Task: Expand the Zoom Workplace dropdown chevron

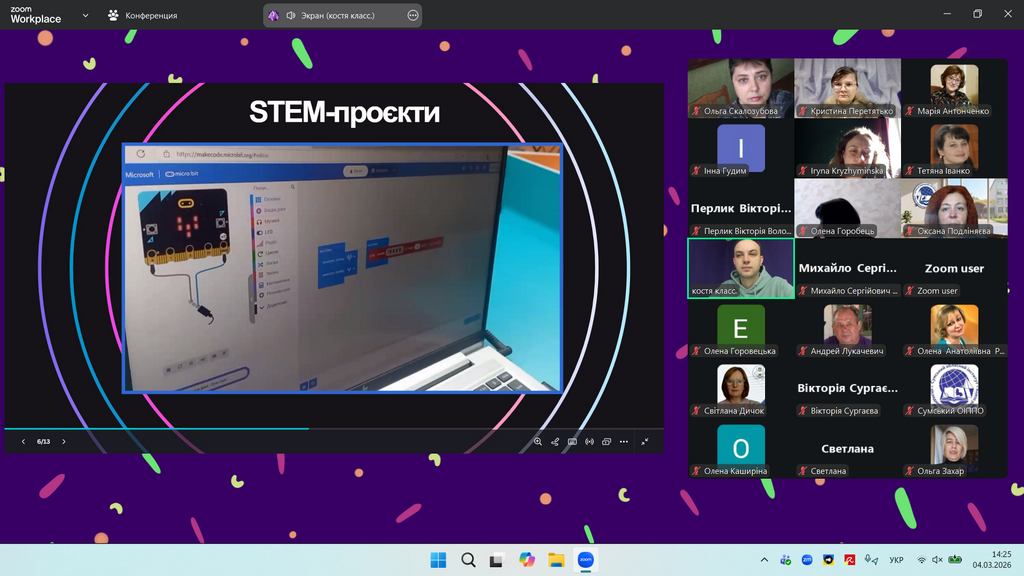Action: click(x=85, y=15)
